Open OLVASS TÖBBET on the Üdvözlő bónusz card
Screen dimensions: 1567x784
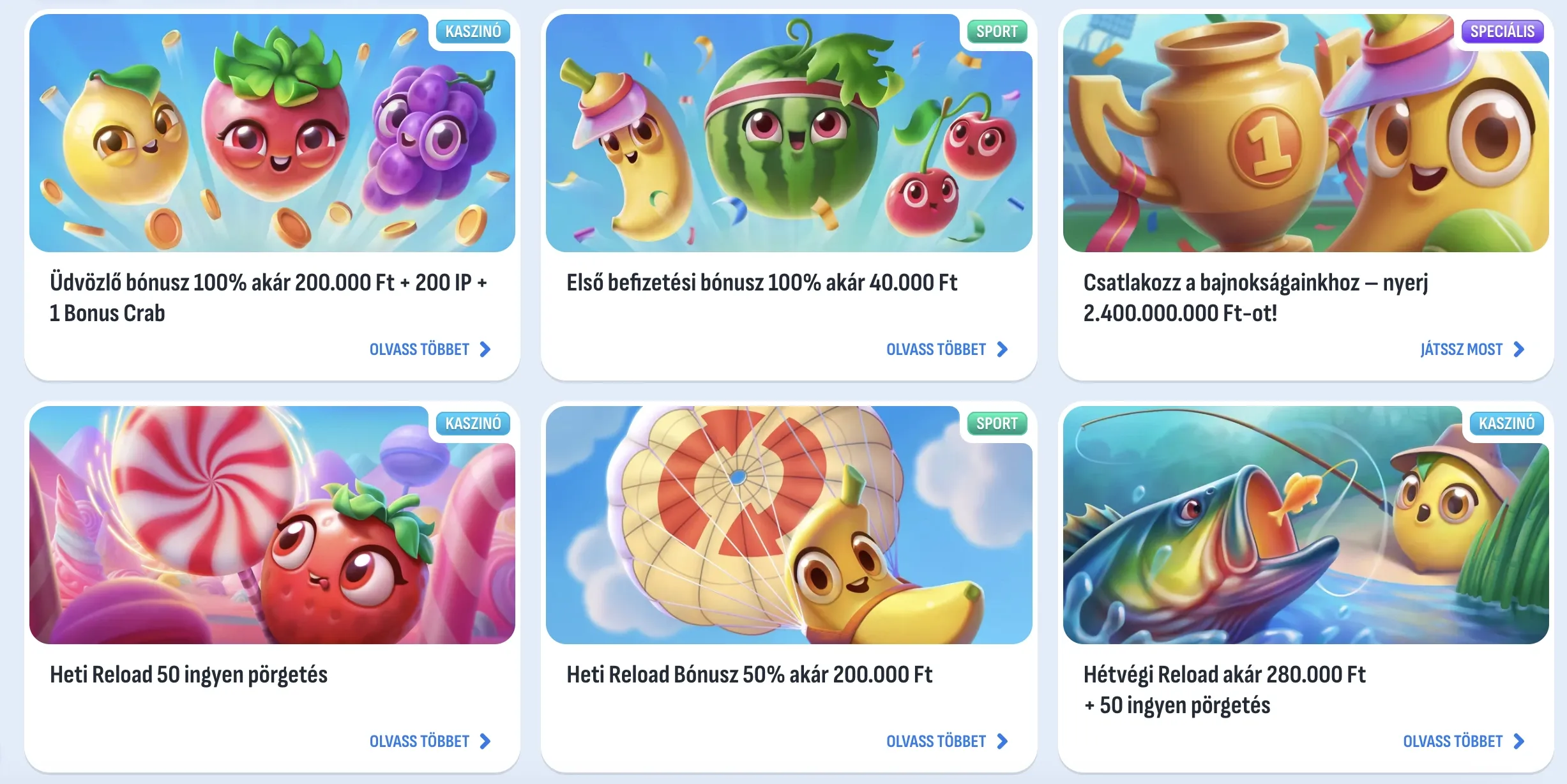pyautogui.click(x=420, y=349)
